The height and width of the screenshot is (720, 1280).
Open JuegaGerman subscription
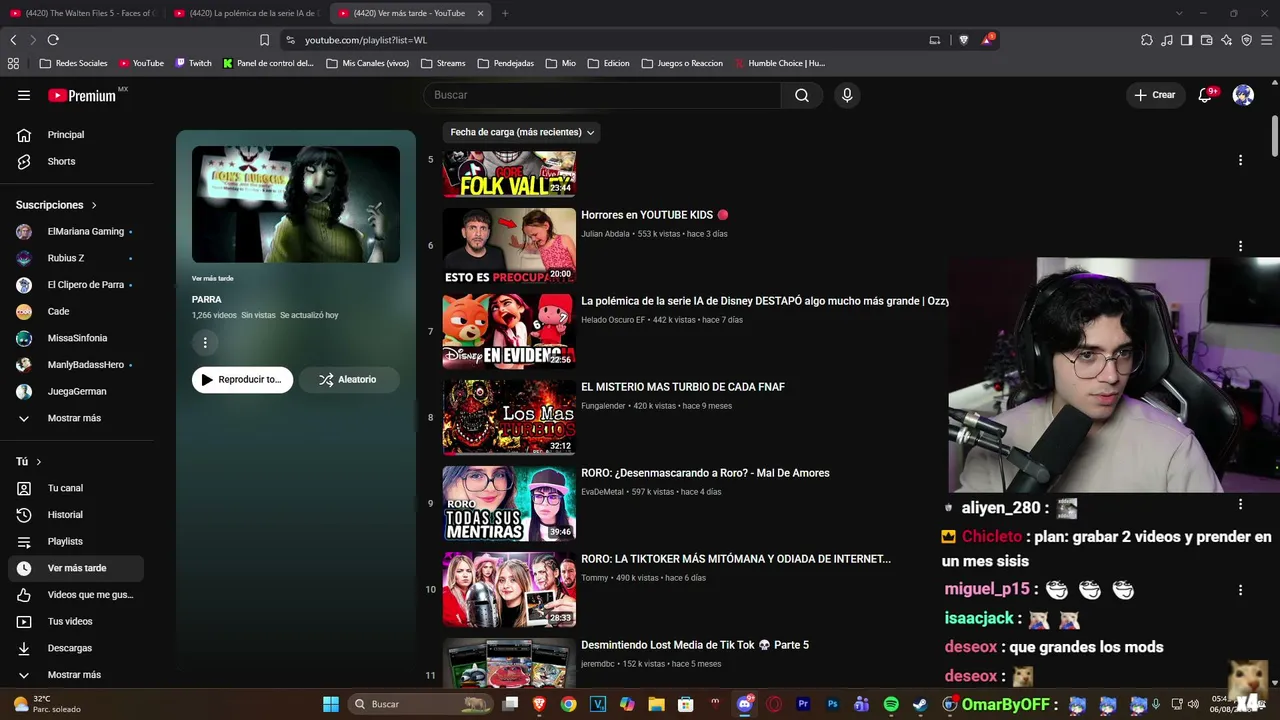click(77, 391)
